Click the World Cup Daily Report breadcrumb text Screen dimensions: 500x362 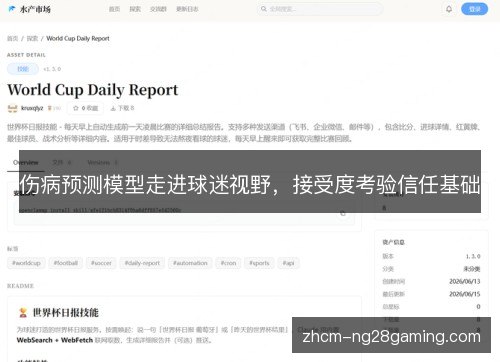tap(78, 38)
